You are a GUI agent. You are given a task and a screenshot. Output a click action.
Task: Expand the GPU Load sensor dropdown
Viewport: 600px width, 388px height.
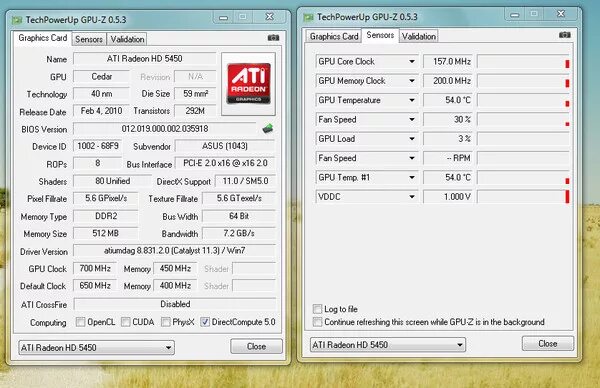tap(412, 139)
